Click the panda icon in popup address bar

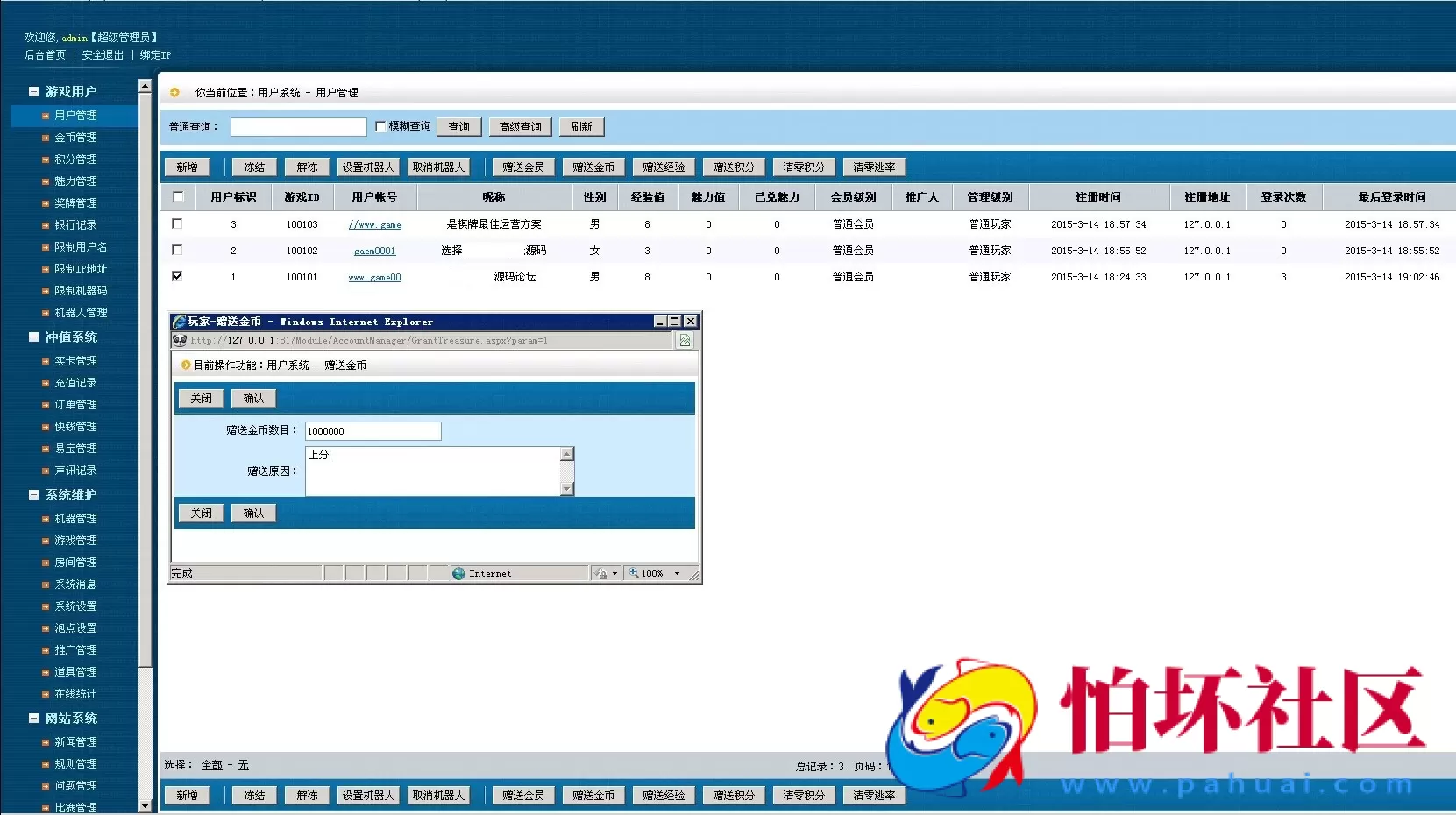(x=180, y=340)
